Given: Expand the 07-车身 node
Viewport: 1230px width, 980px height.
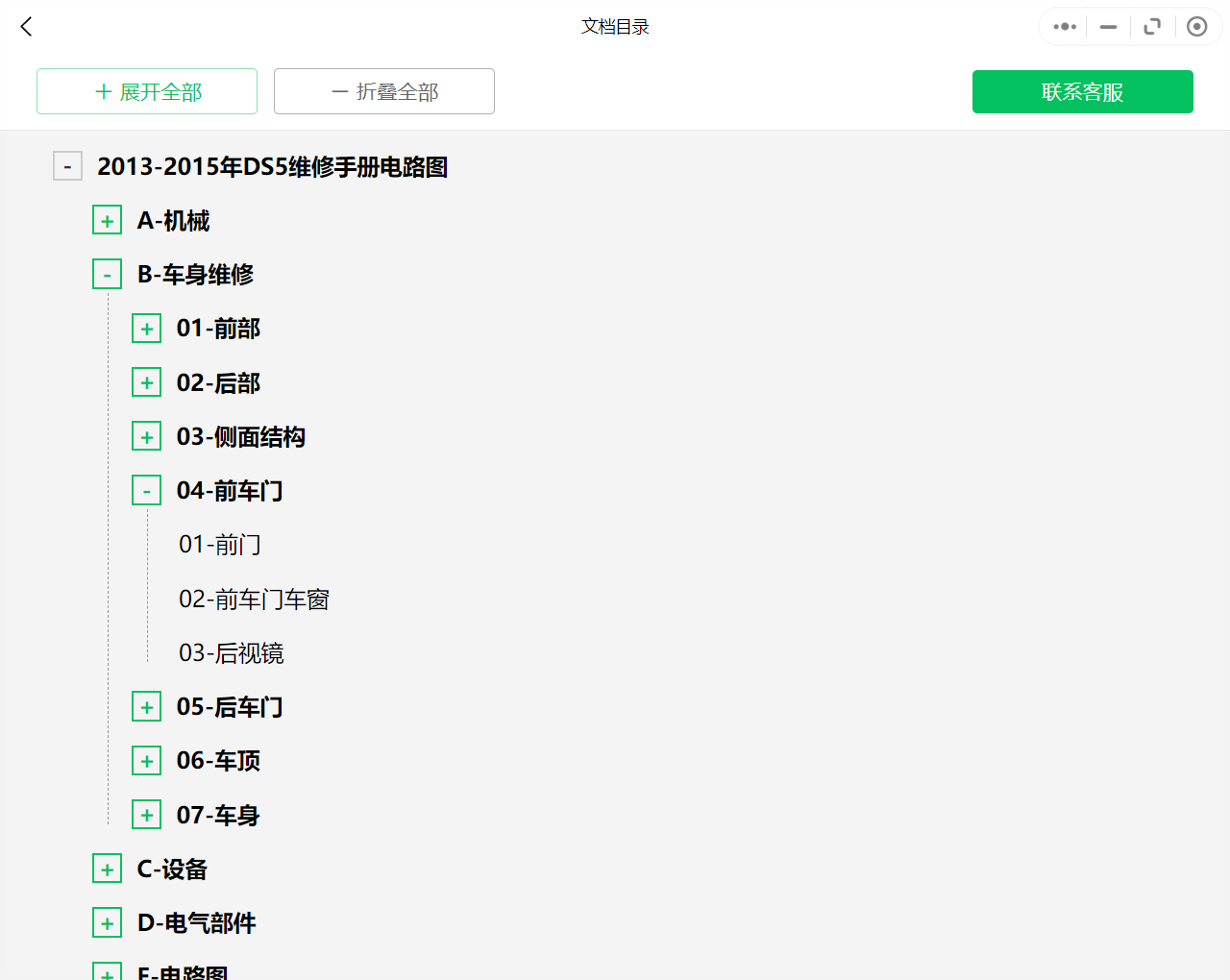Looking at the screenshot, I should 146,814.
